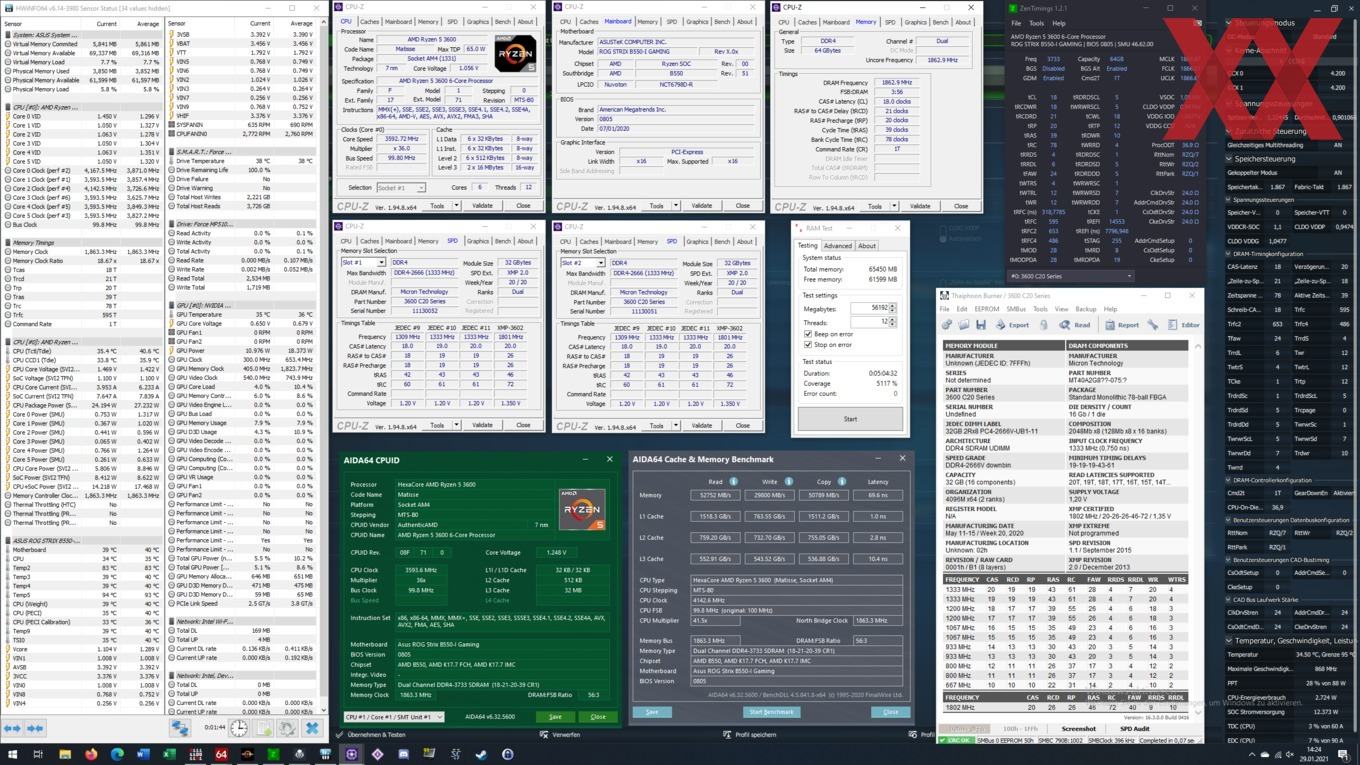
Task: Click HWiNFO network/remote monitor icon
Action: [x=180, y=729]
